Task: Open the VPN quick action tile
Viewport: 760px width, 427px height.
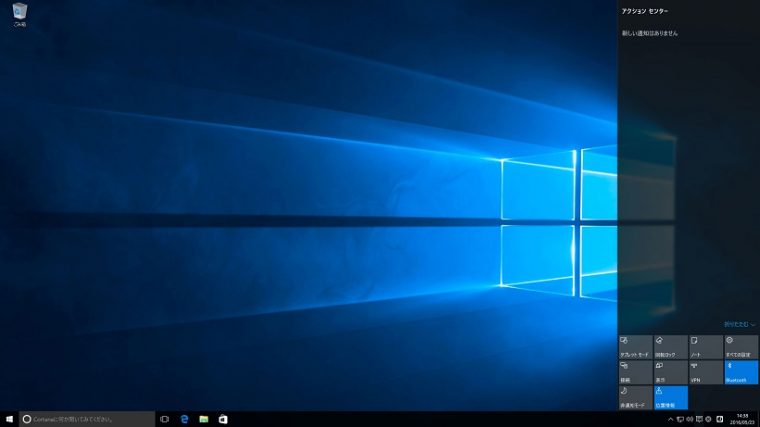Action: tap(706, 372)
